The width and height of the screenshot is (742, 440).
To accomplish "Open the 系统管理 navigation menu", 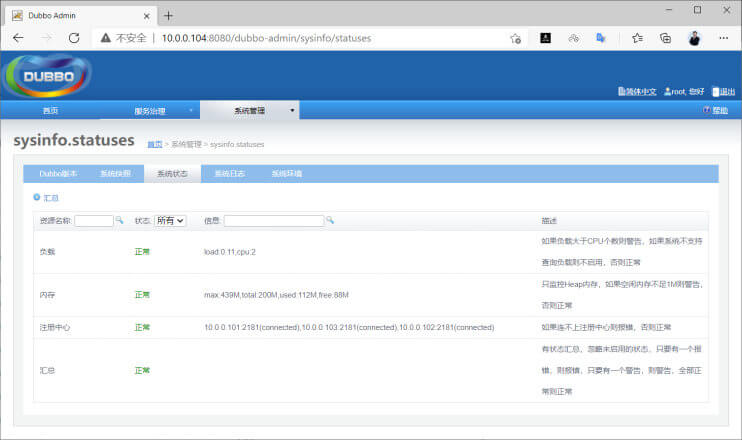I will click(249, 110).
